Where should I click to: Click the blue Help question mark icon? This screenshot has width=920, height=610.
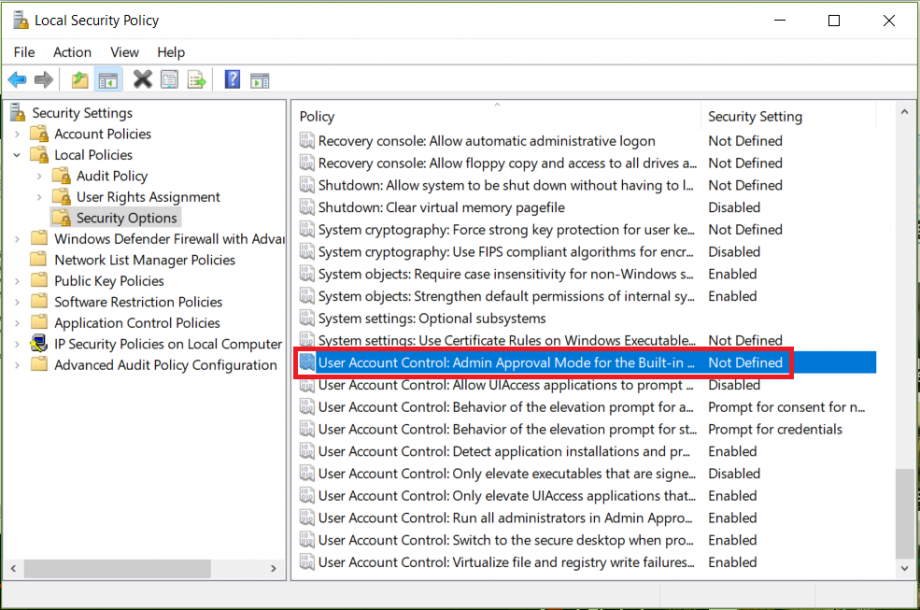pos(232,80)
